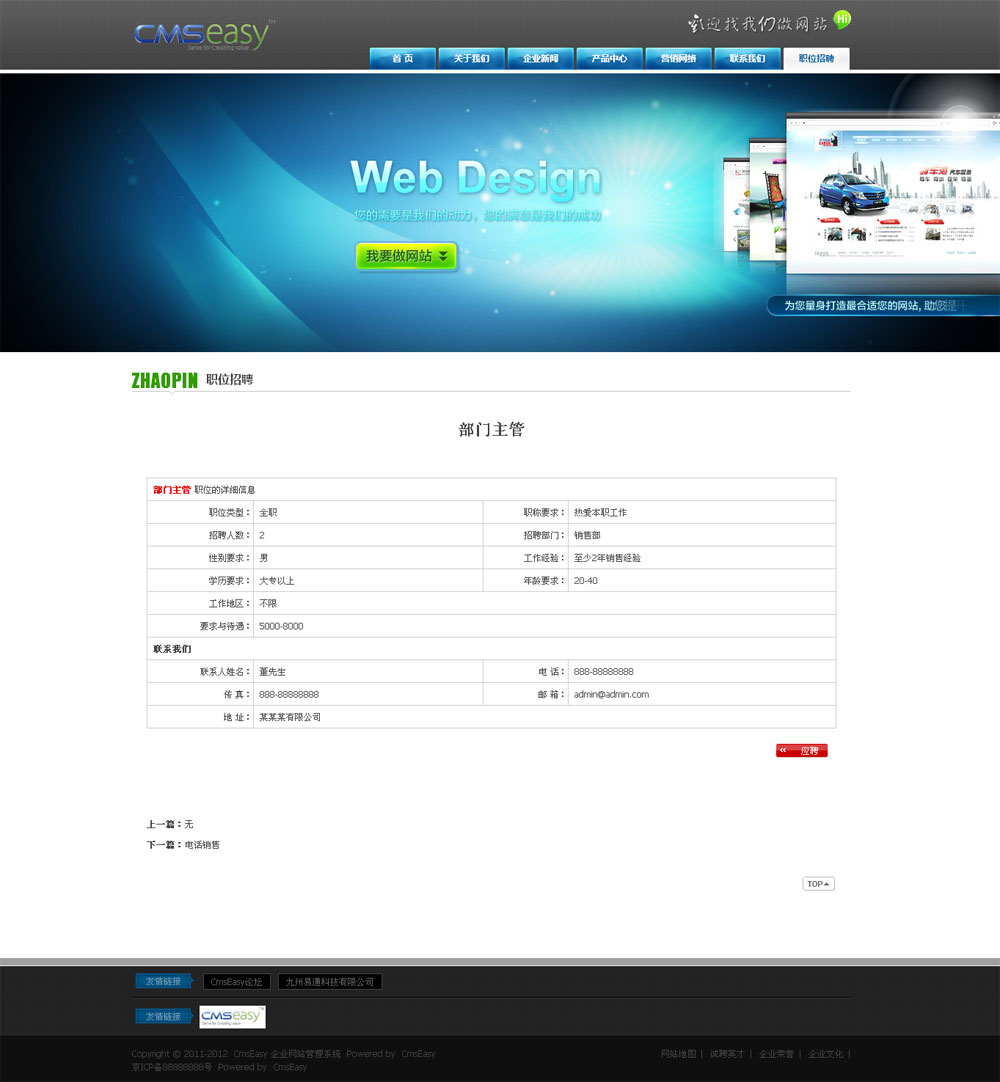Screen dimensions: 1000x1082
Task: Open the 企业新闻 navigation tab
Action: click(541, 59)
